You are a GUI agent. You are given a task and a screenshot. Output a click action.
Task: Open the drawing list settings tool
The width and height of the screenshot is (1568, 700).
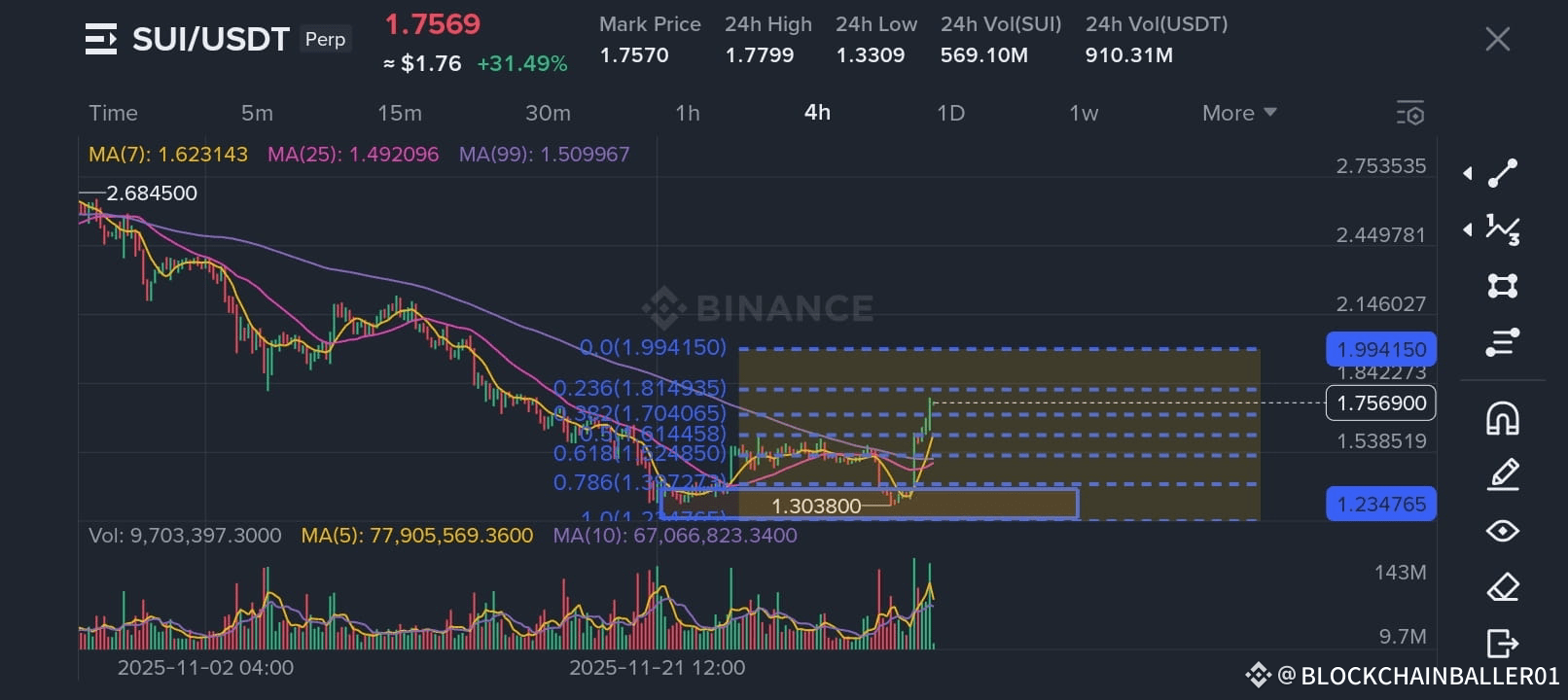pos(1503,342)
